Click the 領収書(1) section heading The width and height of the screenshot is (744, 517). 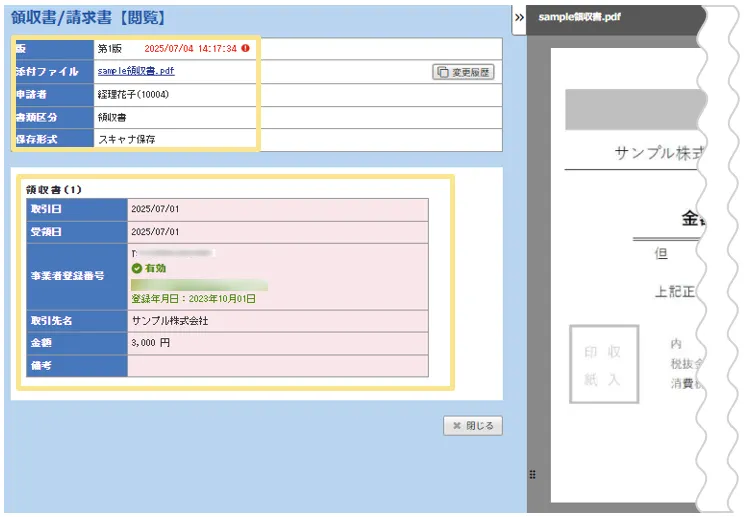pyautogui.click(x=54, y=188)
